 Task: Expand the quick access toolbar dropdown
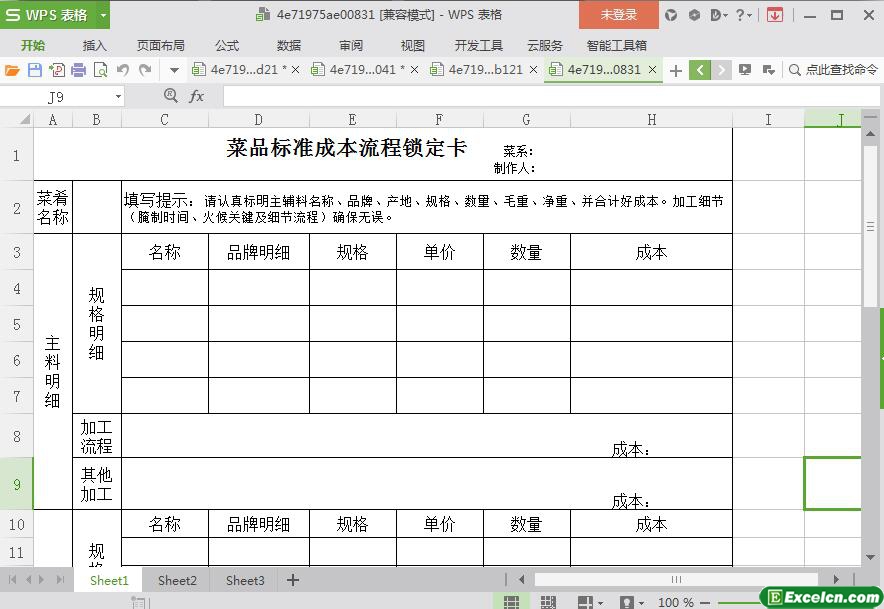pos(174,70)
